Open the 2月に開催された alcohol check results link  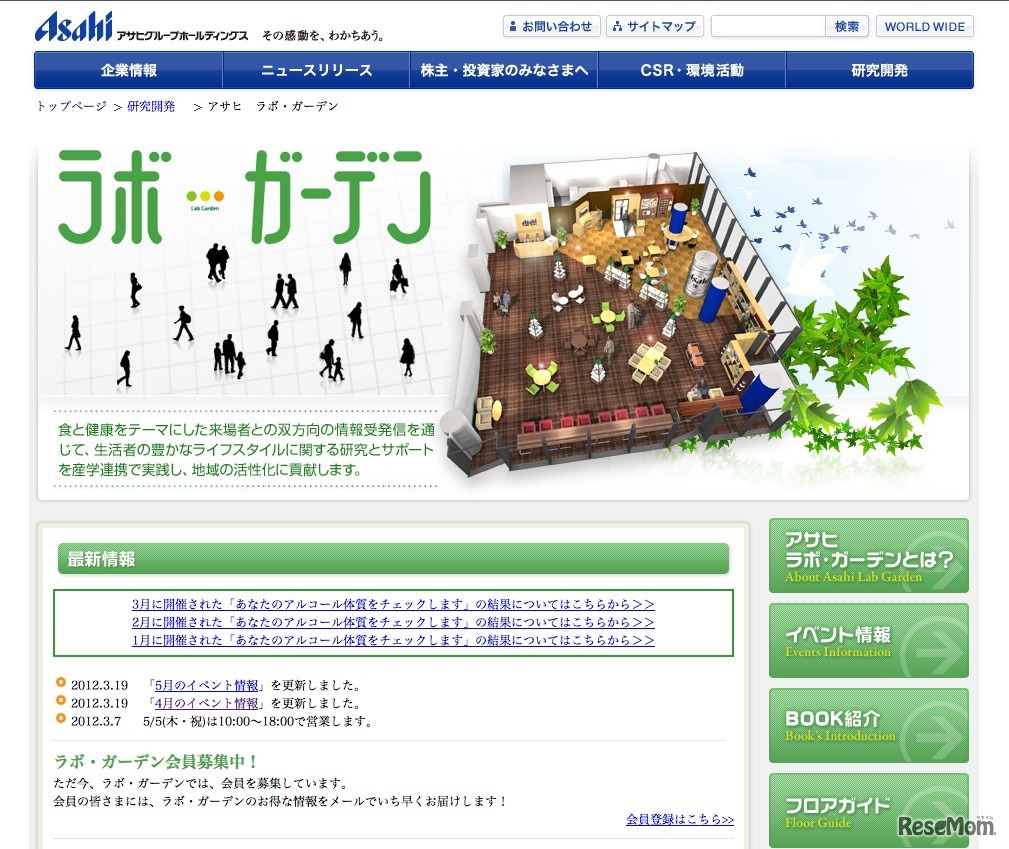393,622
